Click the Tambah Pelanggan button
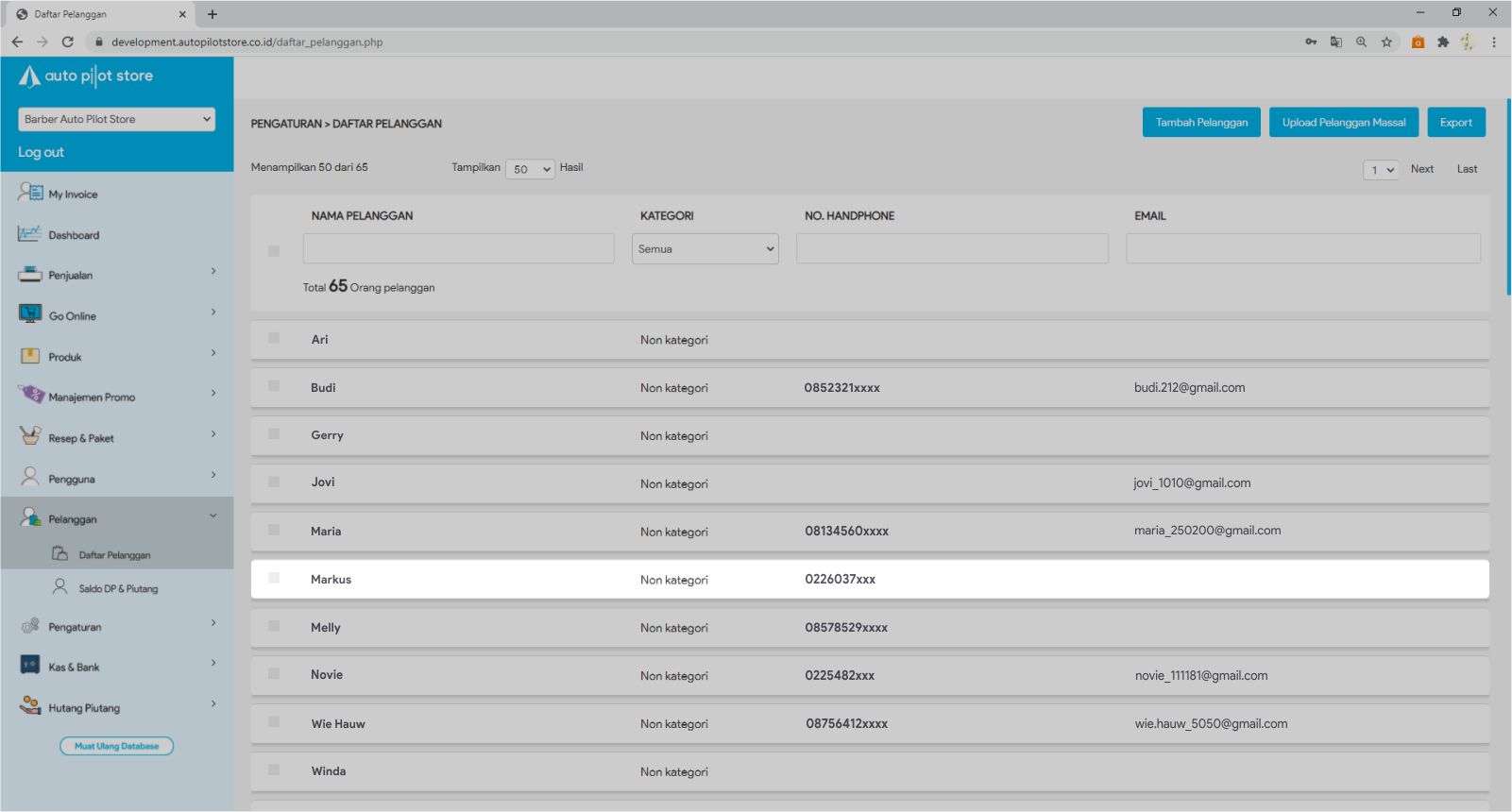This screenshot has width=1512, height=812. [x=1201, y=123]
